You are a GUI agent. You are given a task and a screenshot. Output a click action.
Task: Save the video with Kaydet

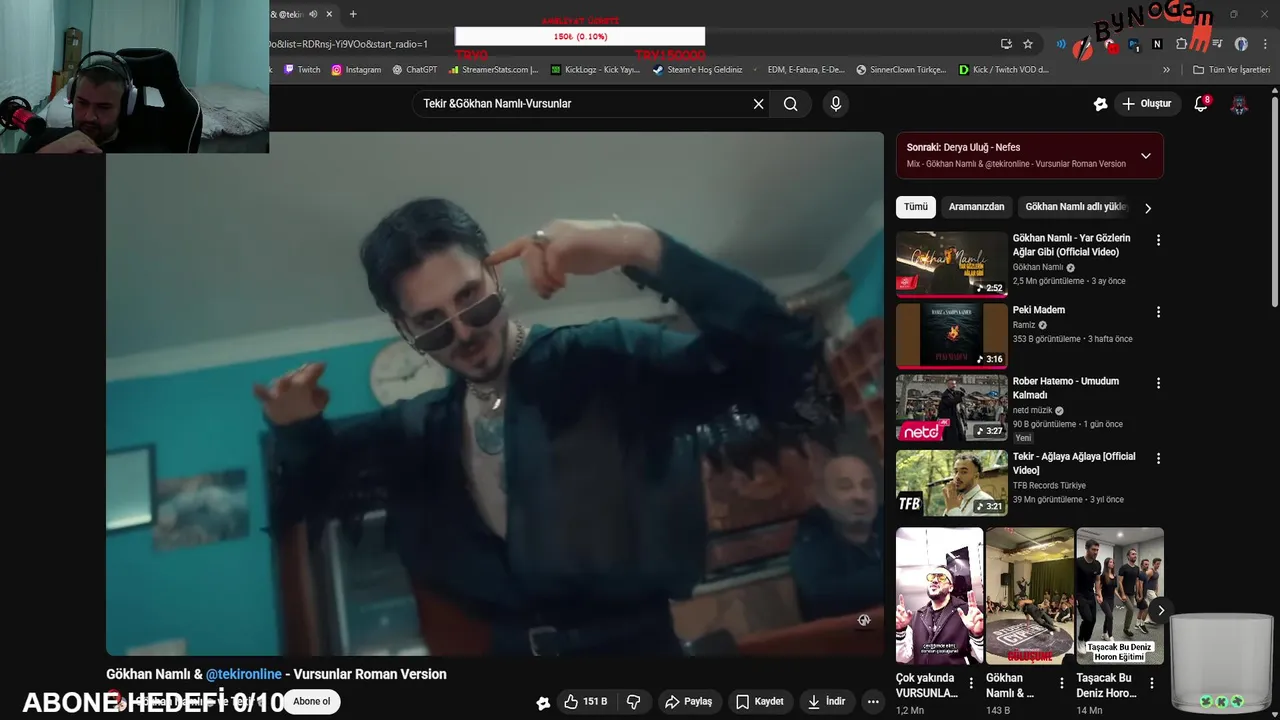(x=760, y=702)
